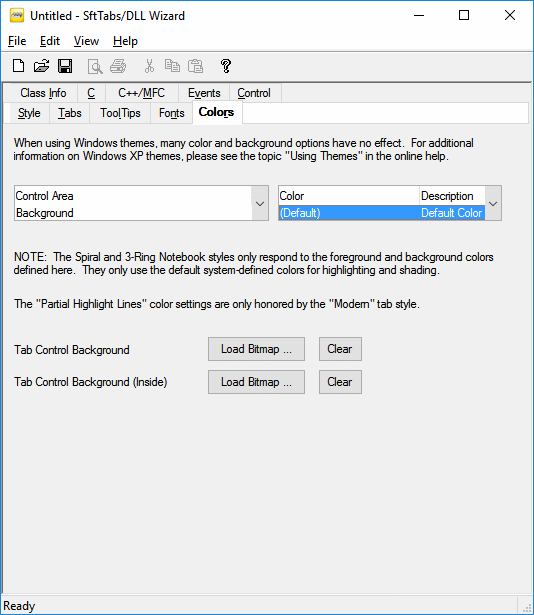Expand the Color selection dropdown arrow
Viewport: 534px width, 615px height.
(493, 204)
